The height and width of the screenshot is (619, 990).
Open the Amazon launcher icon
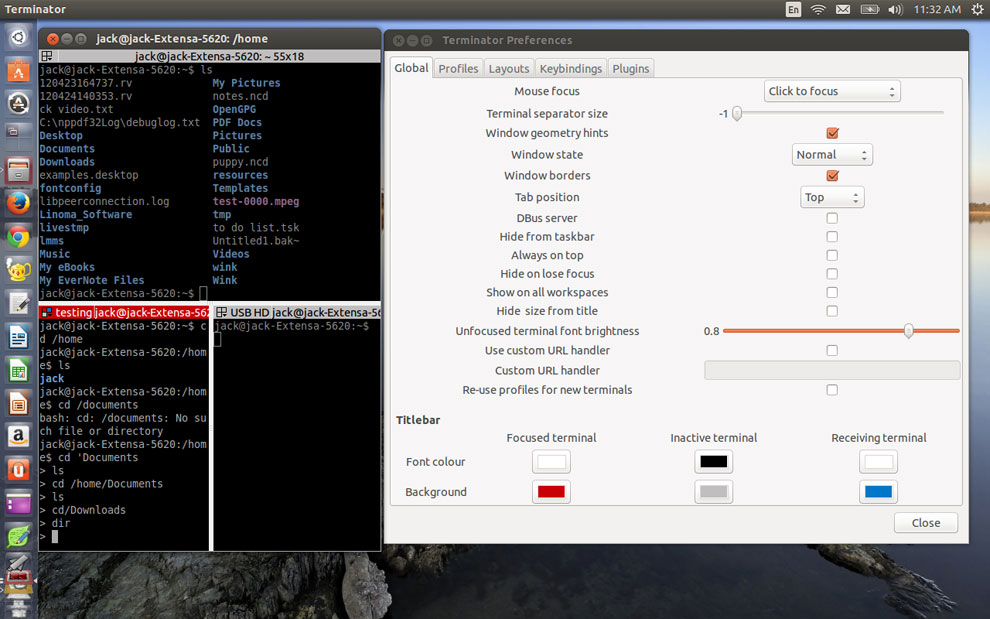click(18, 436)
